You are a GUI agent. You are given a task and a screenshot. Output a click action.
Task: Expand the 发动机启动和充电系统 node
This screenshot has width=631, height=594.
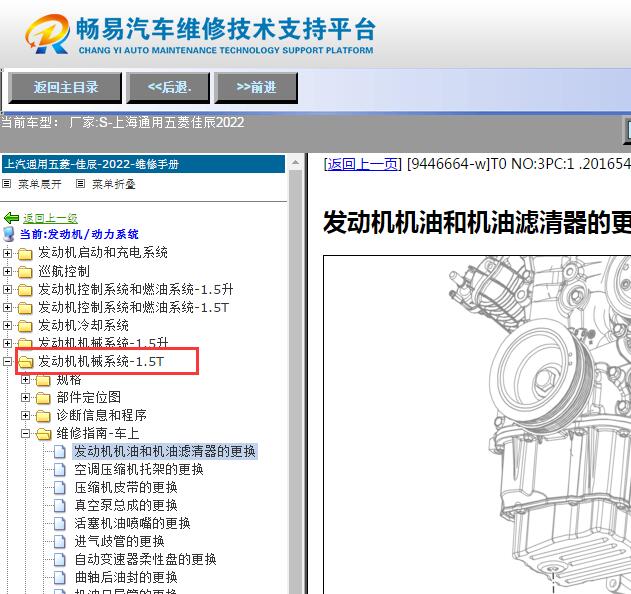[7, 253]
